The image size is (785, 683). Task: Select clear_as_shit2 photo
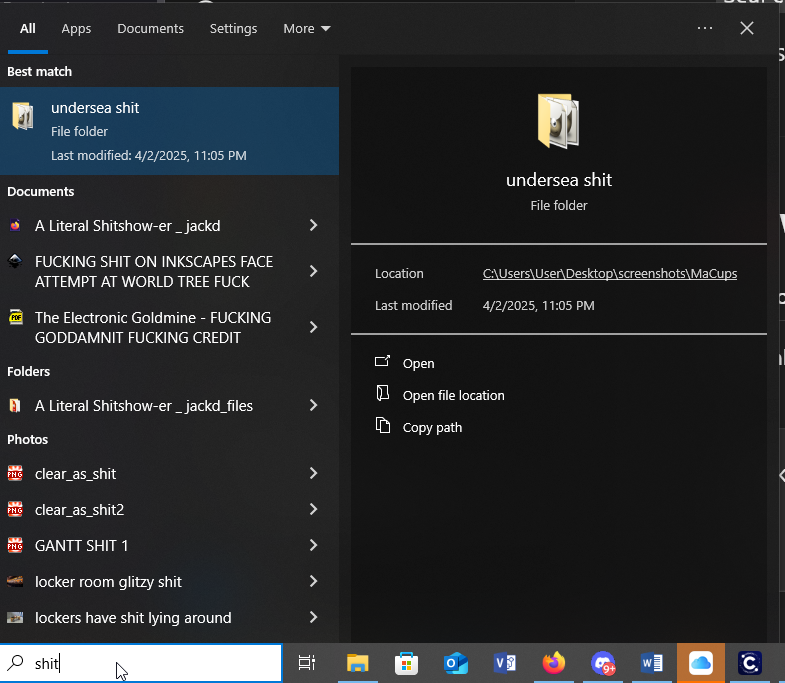[x=79, y=510]
